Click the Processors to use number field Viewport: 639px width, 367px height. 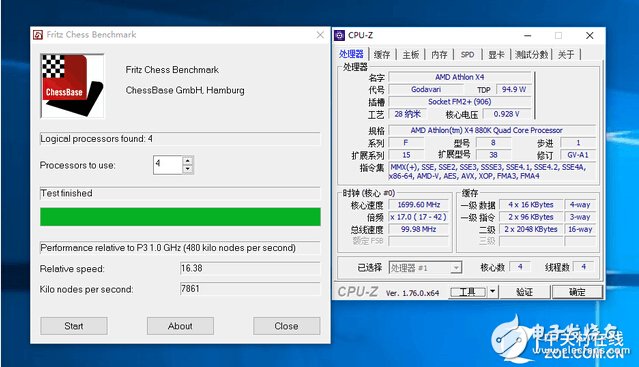click(168, 165)
